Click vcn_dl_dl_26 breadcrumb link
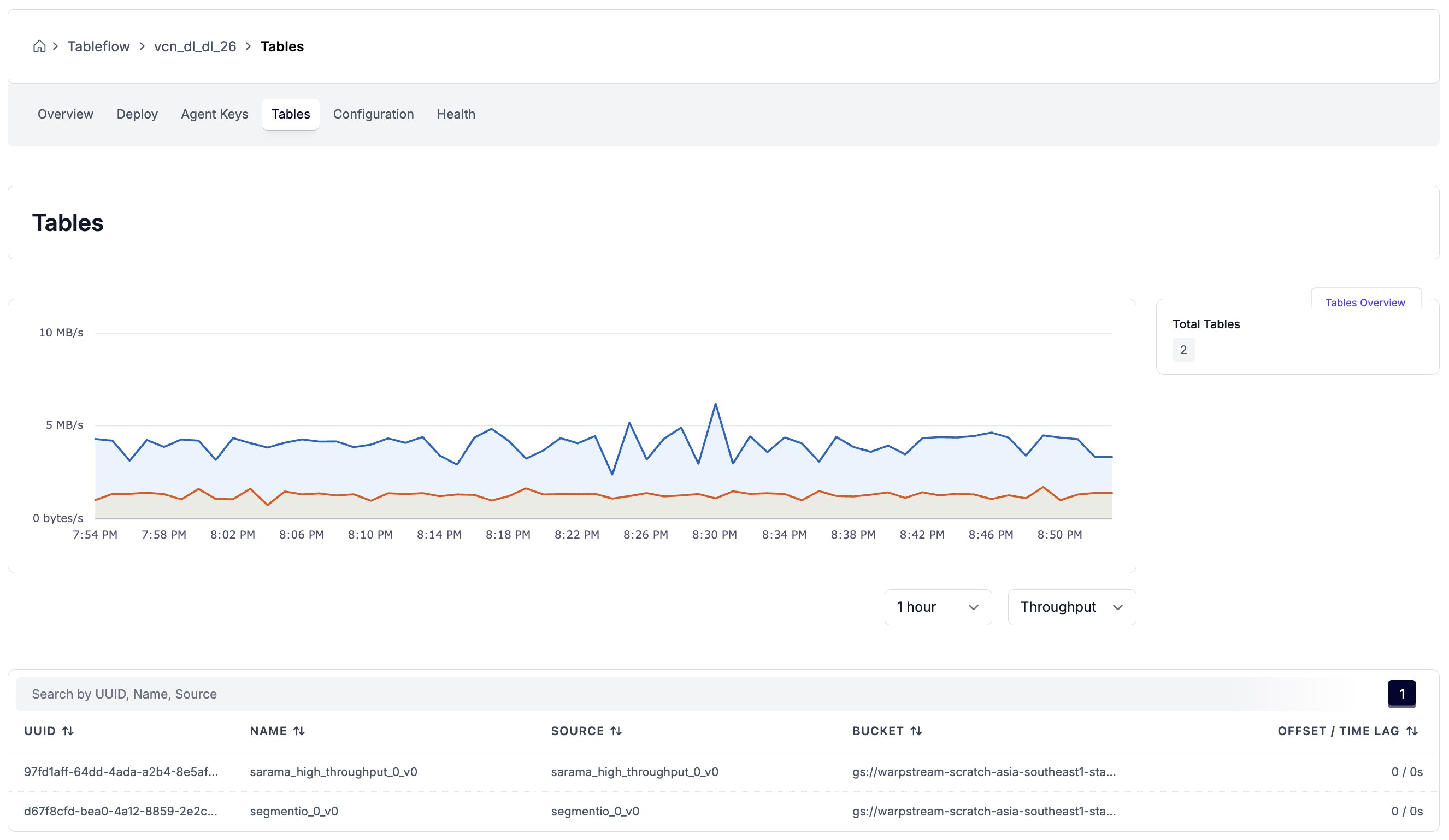 195,46
